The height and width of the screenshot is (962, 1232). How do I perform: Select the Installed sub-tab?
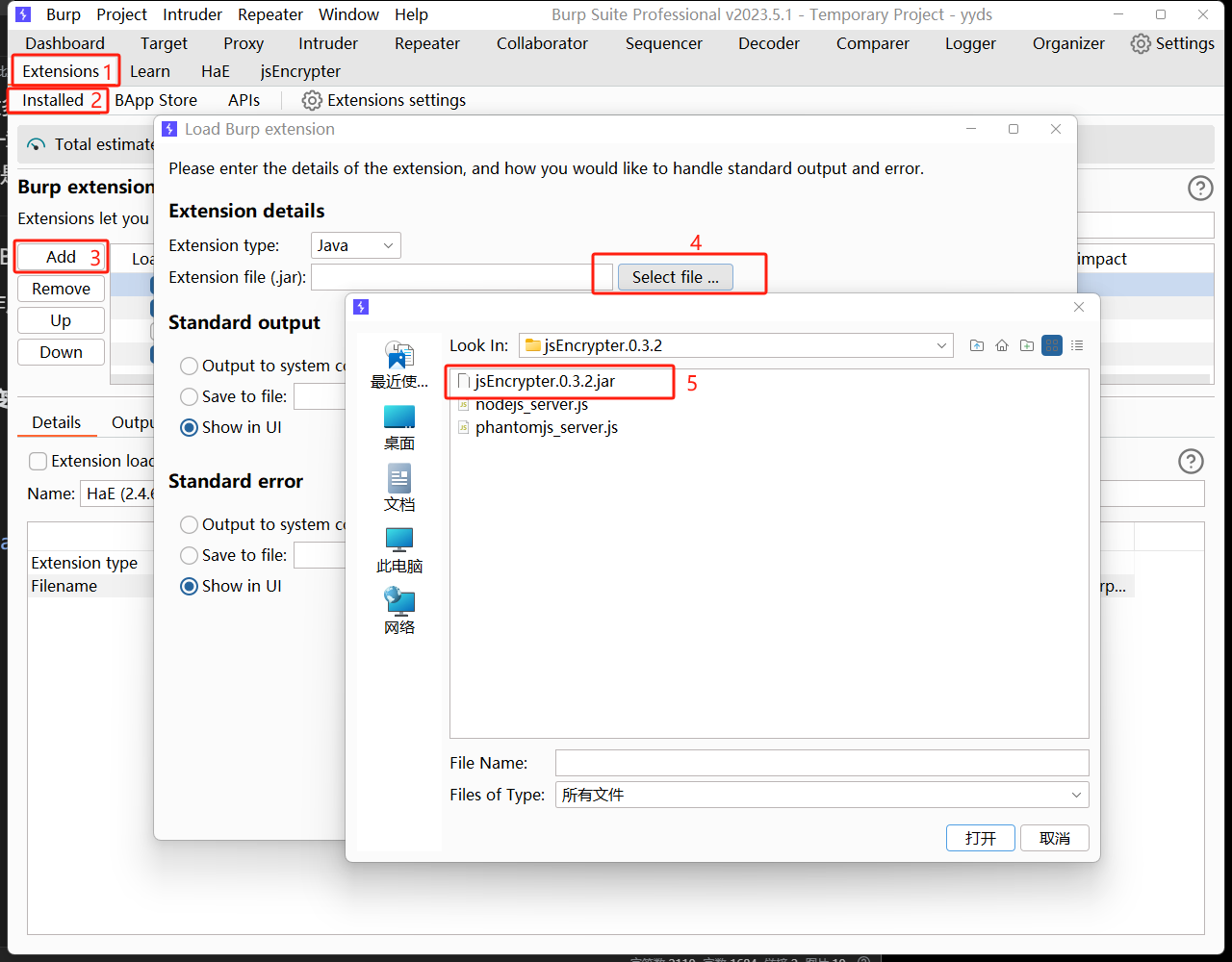pos(53,100)
